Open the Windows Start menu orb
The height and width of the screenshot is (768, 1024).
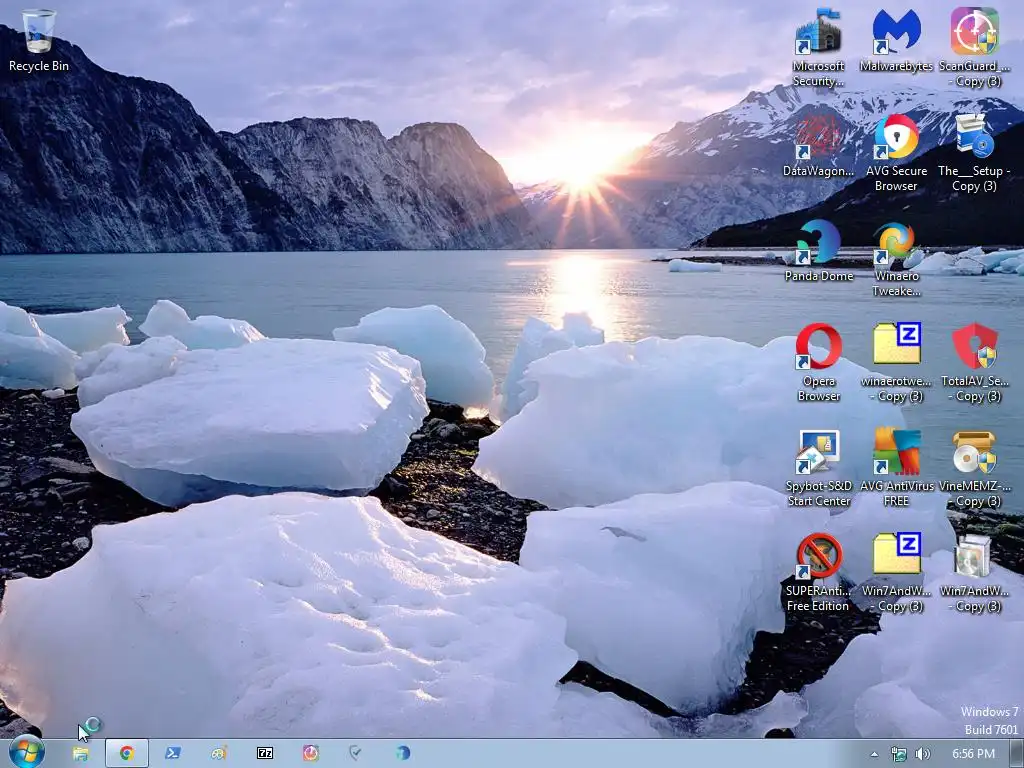[27, 753]
